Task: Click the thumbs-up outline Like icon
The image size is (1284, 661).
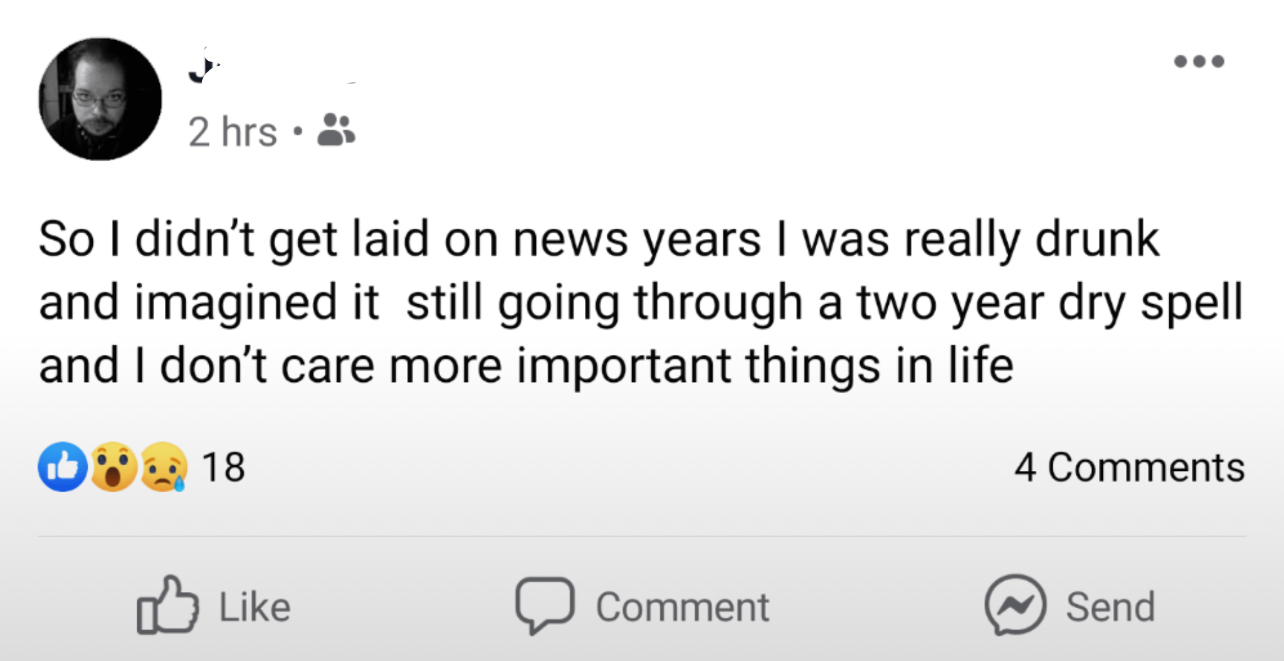Action: click(x=167, y=605)
